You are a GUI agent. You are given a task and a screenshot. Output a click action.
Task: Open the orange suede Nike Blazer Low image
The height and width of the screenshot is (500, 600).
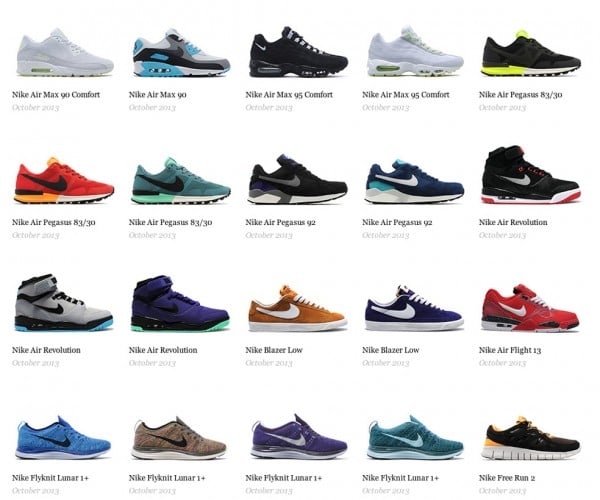298,308
